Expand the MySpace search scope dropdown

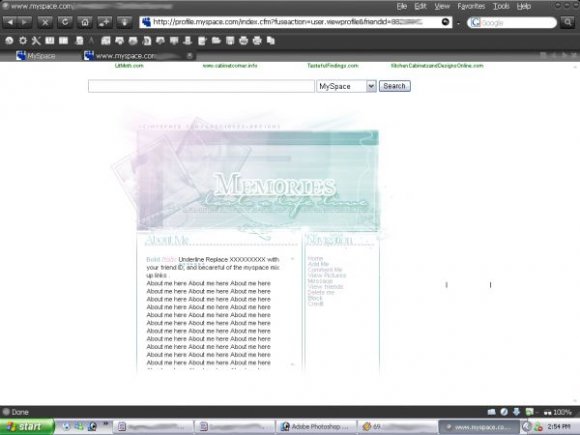click(x=371, y=86)
